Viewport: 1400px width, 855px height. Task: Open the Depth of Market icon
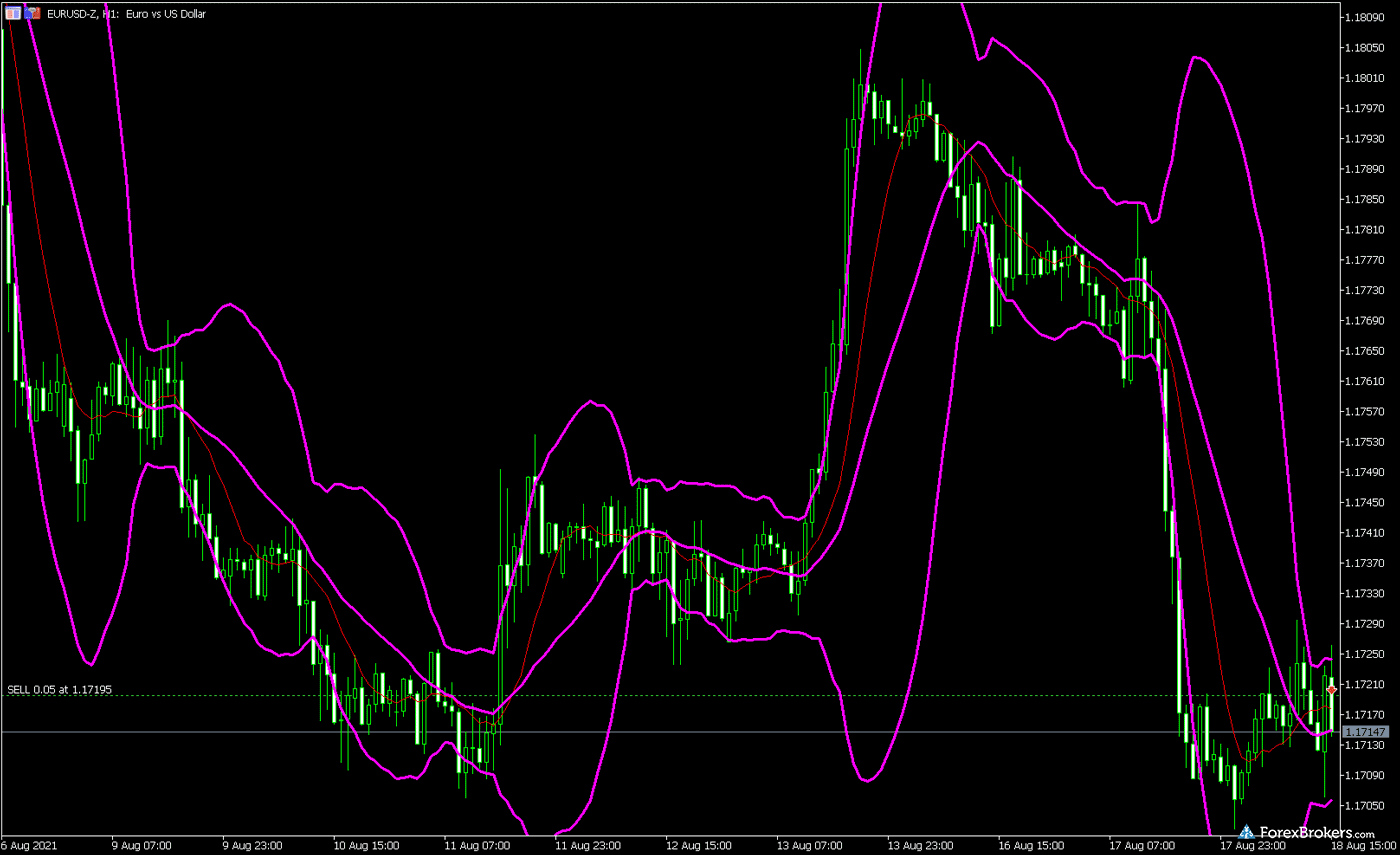[33, 14]
